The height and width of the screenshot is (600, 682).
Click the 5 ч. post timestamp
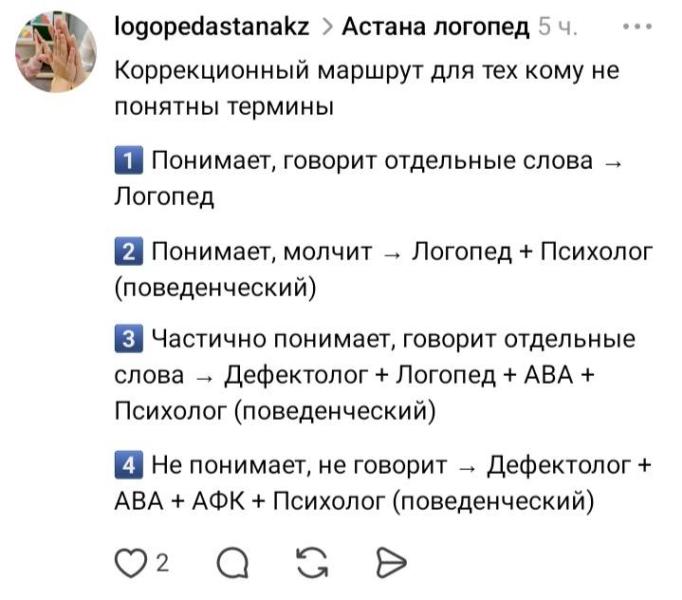tap(559, 27)
